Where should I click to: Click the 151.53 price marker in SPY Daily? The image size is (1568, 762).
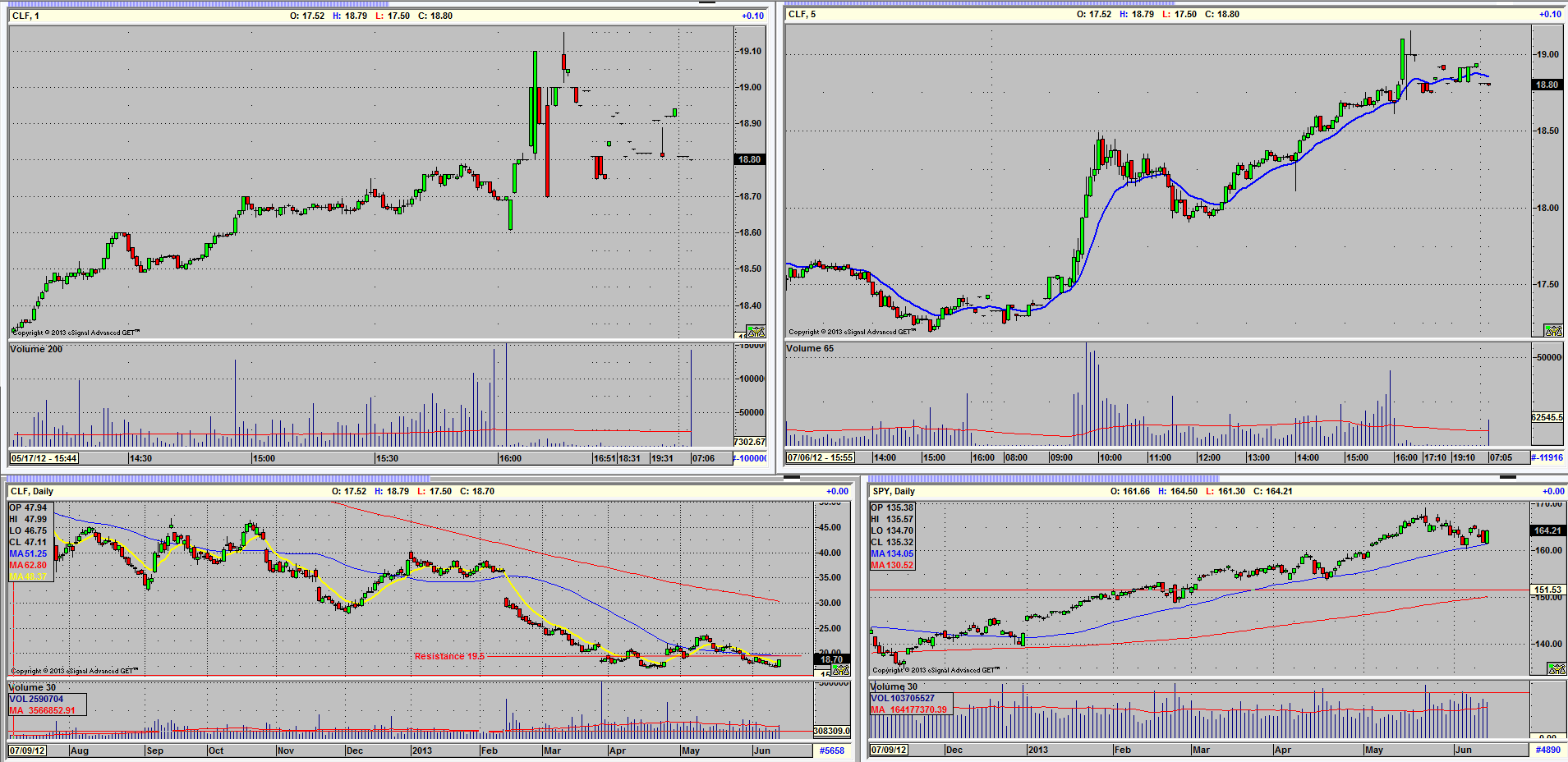click(1547, 590)
